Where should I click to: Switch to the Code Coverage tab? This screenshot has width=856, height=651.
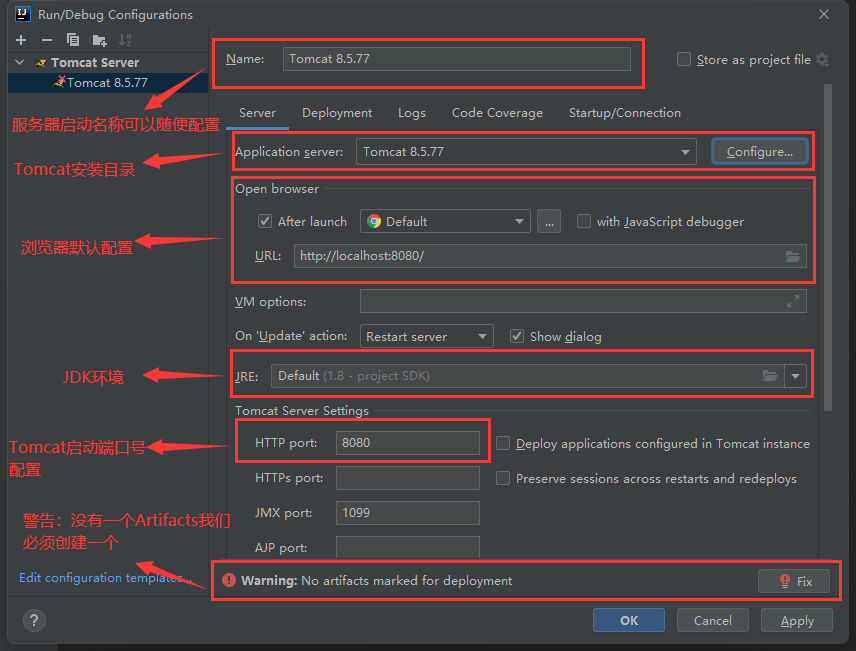(x=497, y=113)
